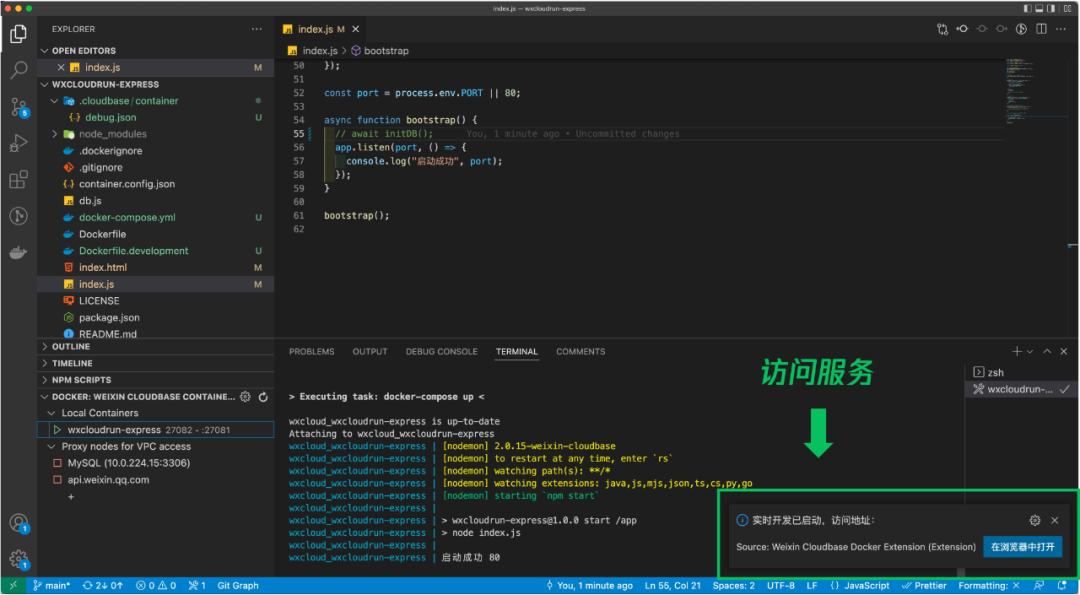Refresh the Docker Weixin Cloudbase panel
This screenshot has width=1080, height=595.
coord(262,397)
